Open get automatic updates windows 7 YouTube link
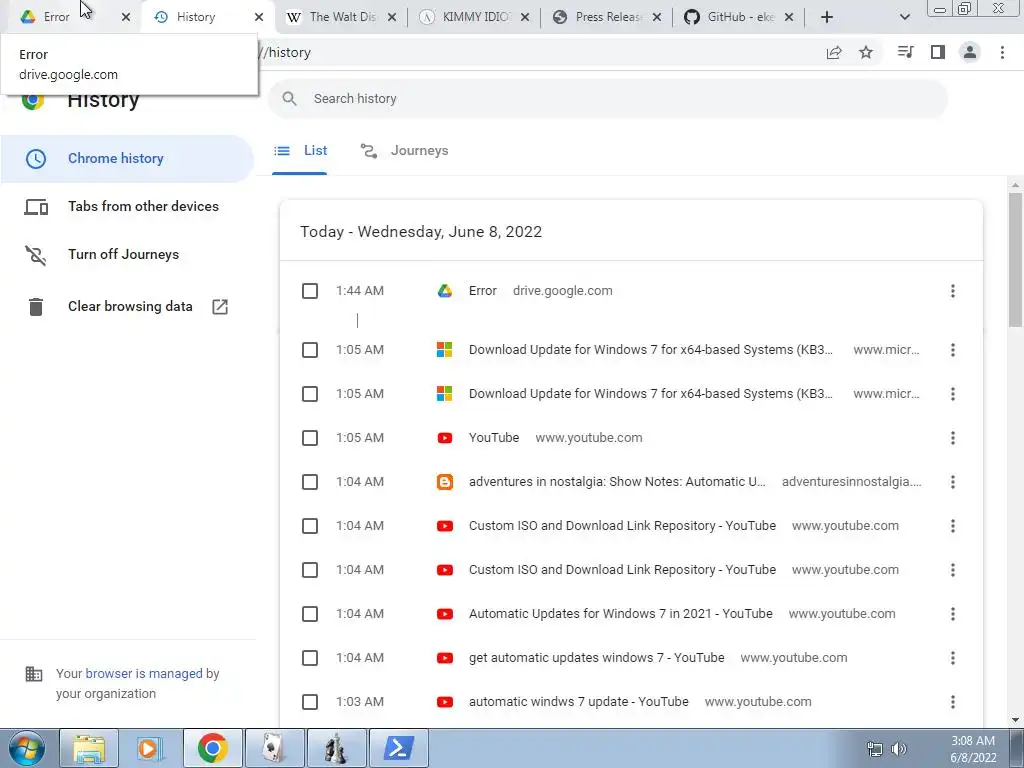The height and width of the screenshot is (768, 1024). click(596, 658)
